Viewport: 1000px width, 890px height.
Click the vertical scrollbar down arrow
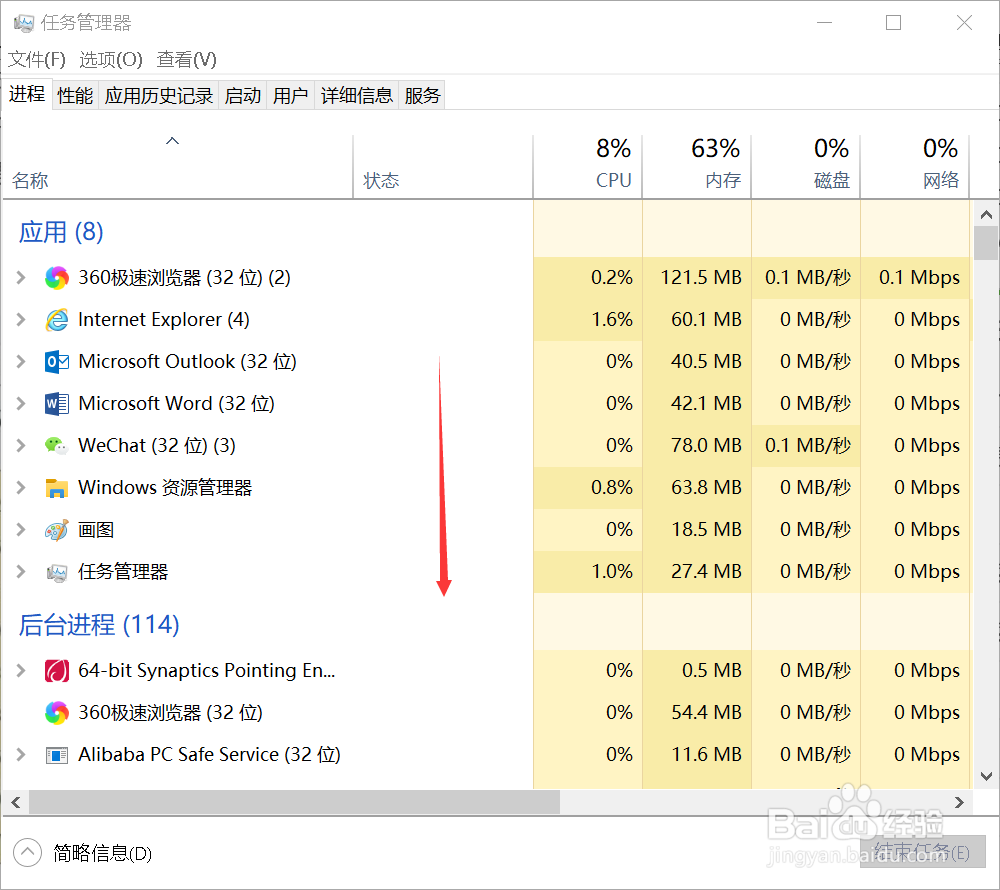[x=987, y=777]
